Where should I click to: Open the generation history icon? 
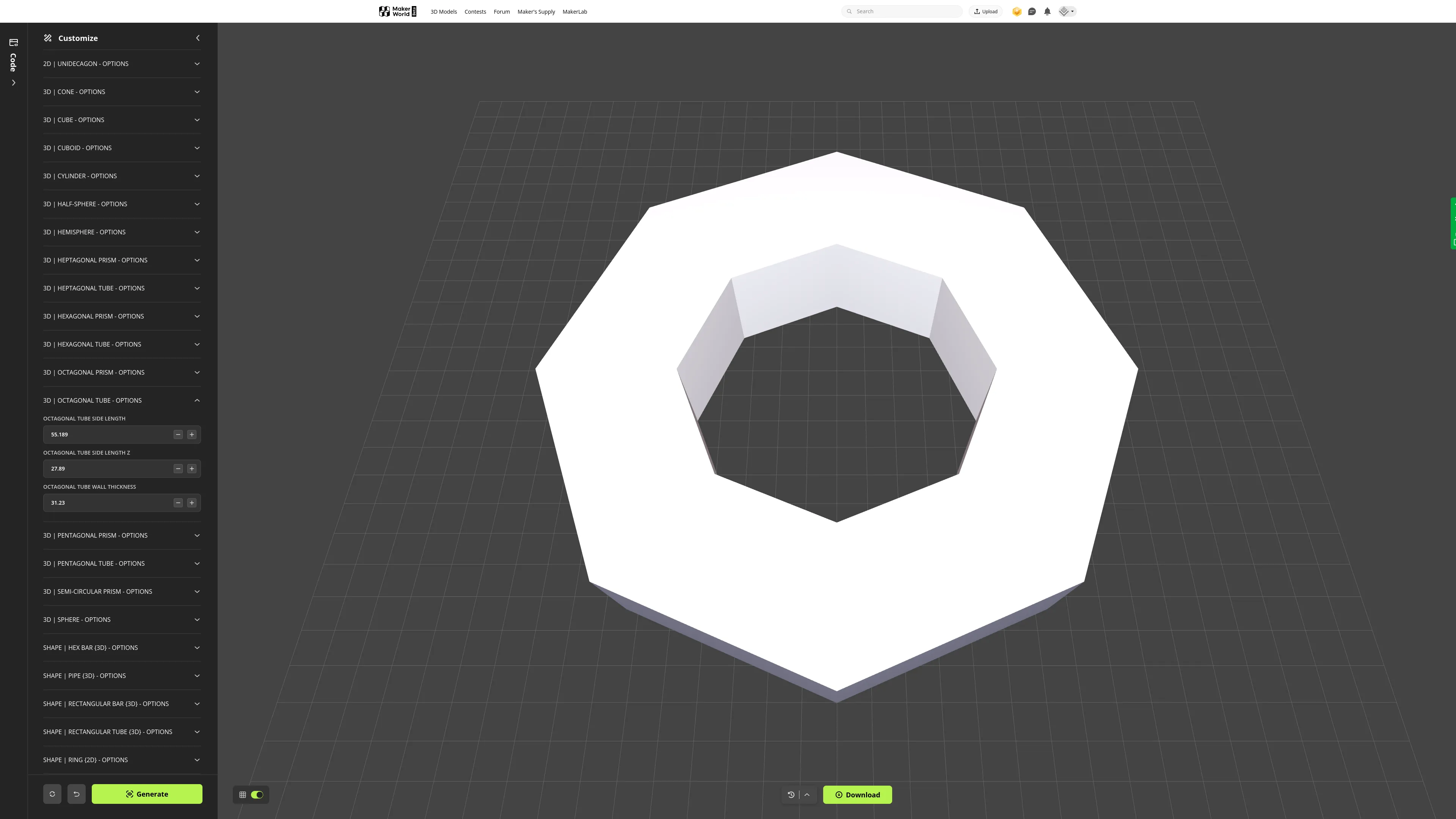790,794
